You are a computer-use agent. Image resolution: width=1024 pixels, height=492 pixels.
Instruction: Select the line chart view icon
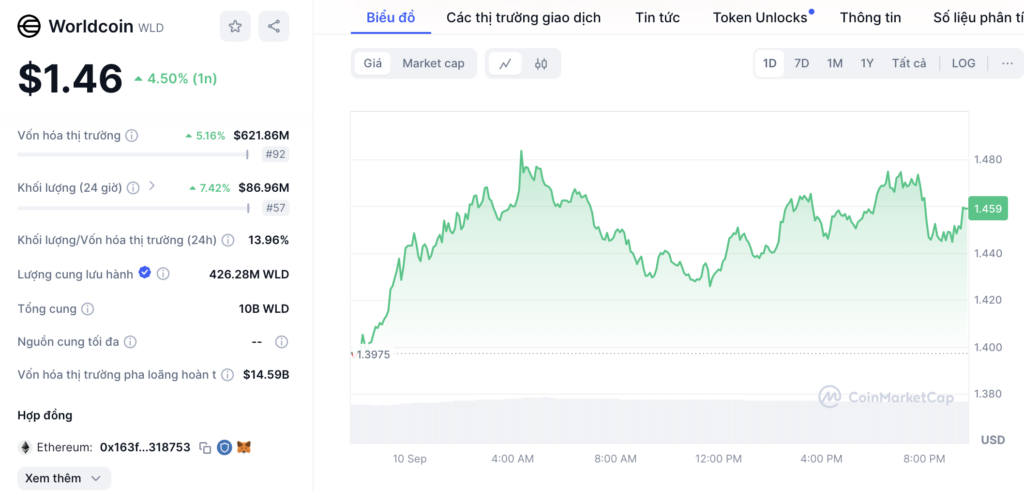[505, 63]
